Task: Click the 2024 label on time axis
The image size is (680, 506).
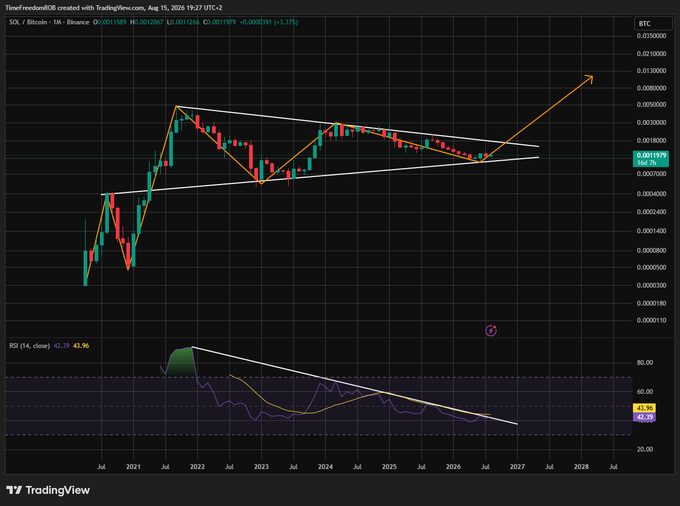Action: pos(325,467)
